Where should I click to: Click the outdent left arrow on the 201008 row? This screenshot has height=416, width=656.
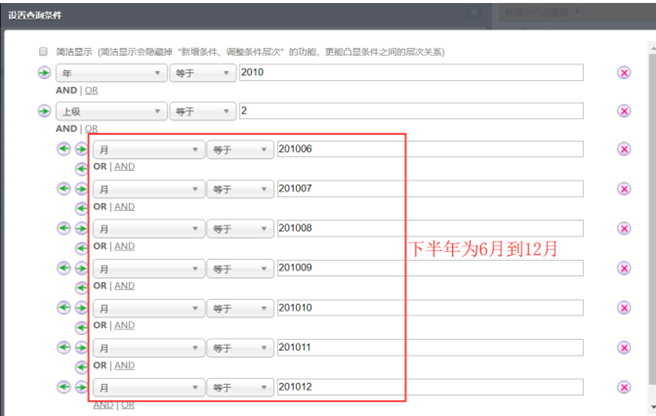(x=64, y=228)
